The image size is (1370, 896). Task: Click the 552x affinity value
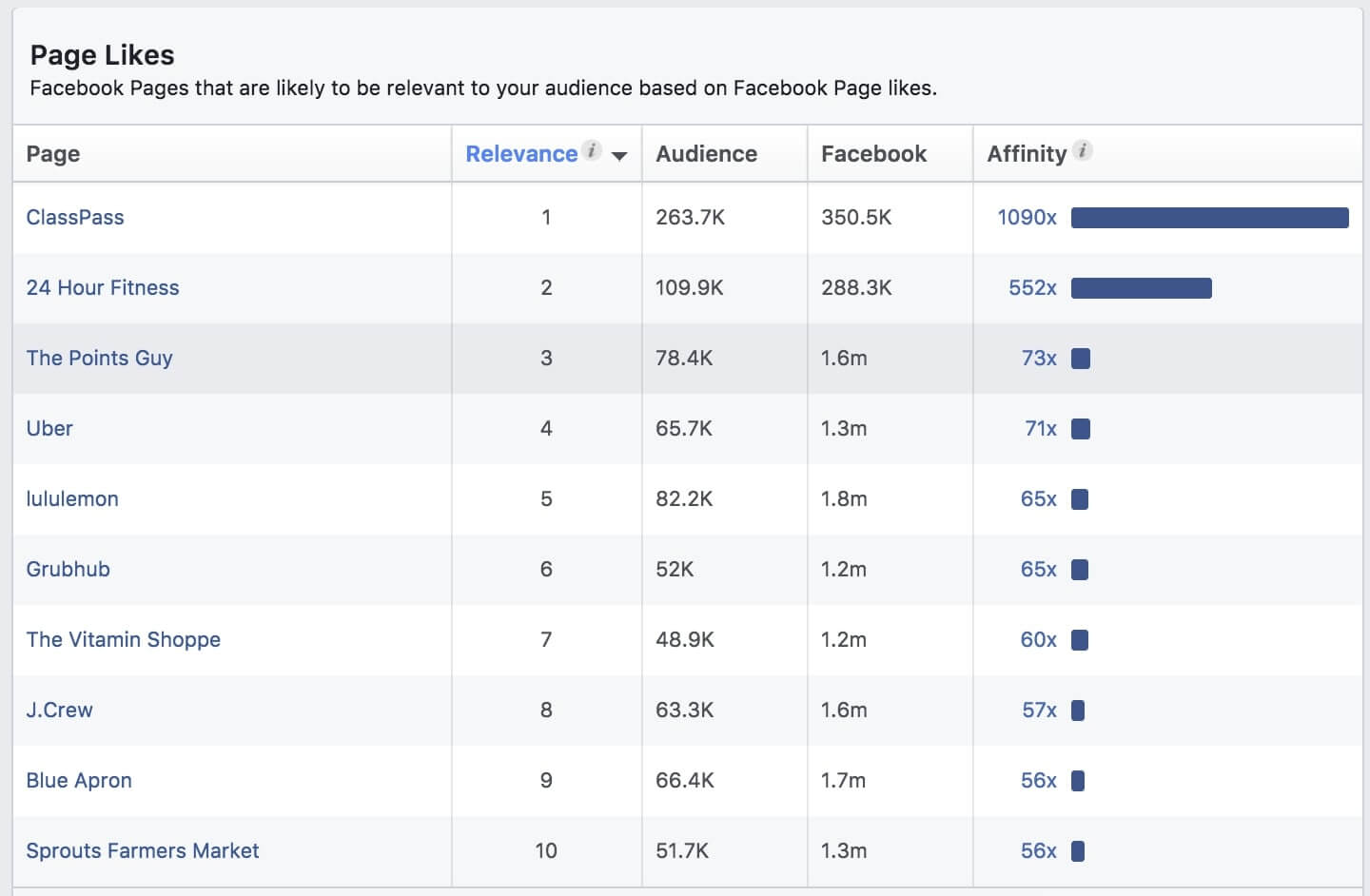(1032, 287)
